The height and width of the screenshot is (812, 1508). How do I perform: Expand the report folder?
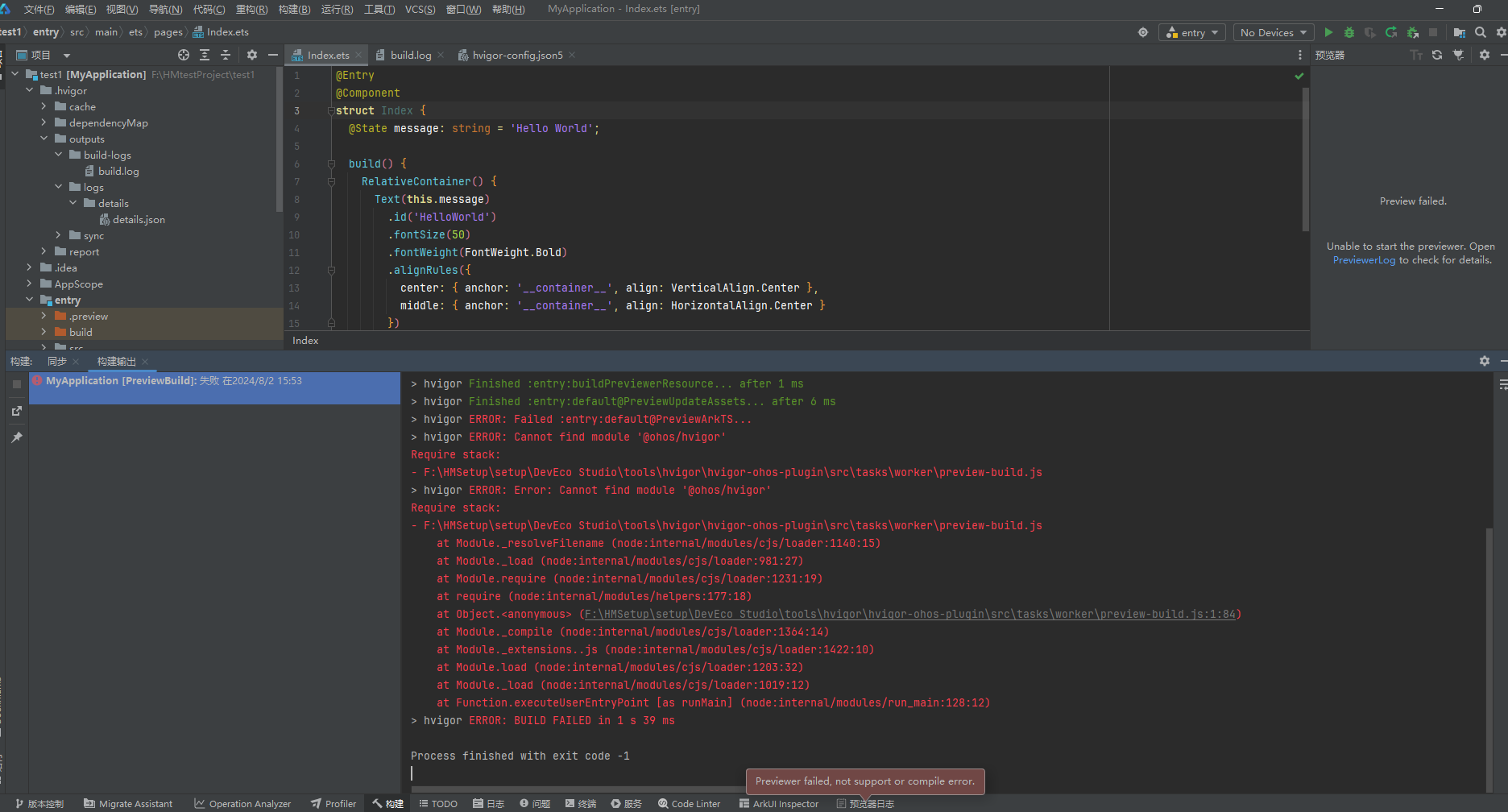(44, 251)
